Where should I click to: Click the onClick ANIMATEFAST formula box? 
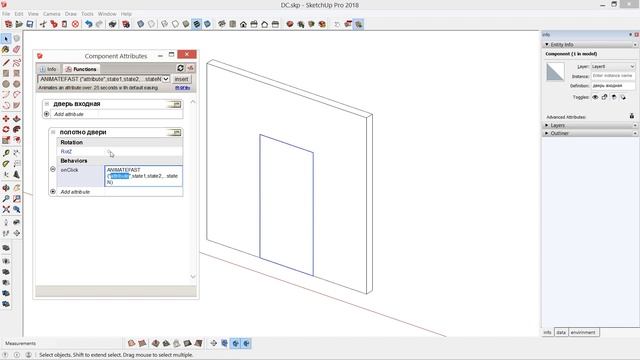point(143,176)
